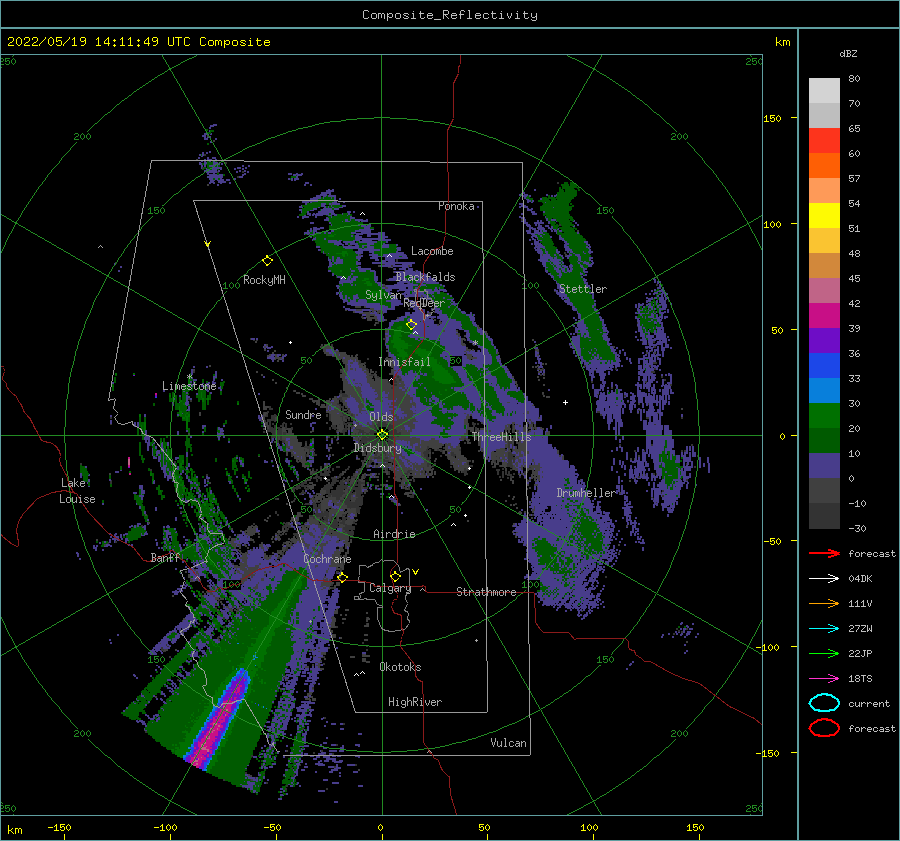Click the Sundre town label
This screenshot has height=841, width=900.
click(303, 415)
